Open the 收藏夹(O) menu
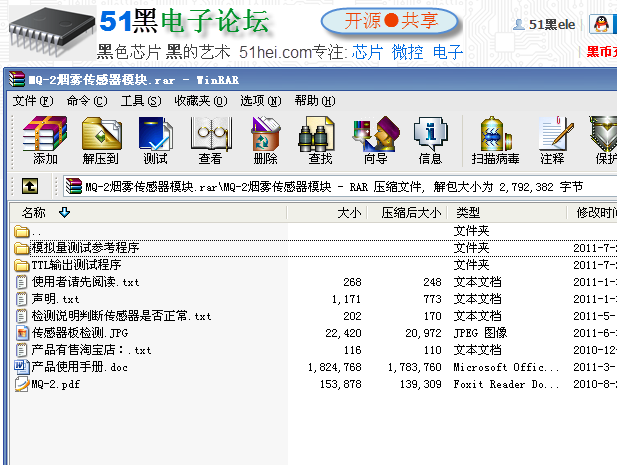The image size is (617, 465). point(201,101)
